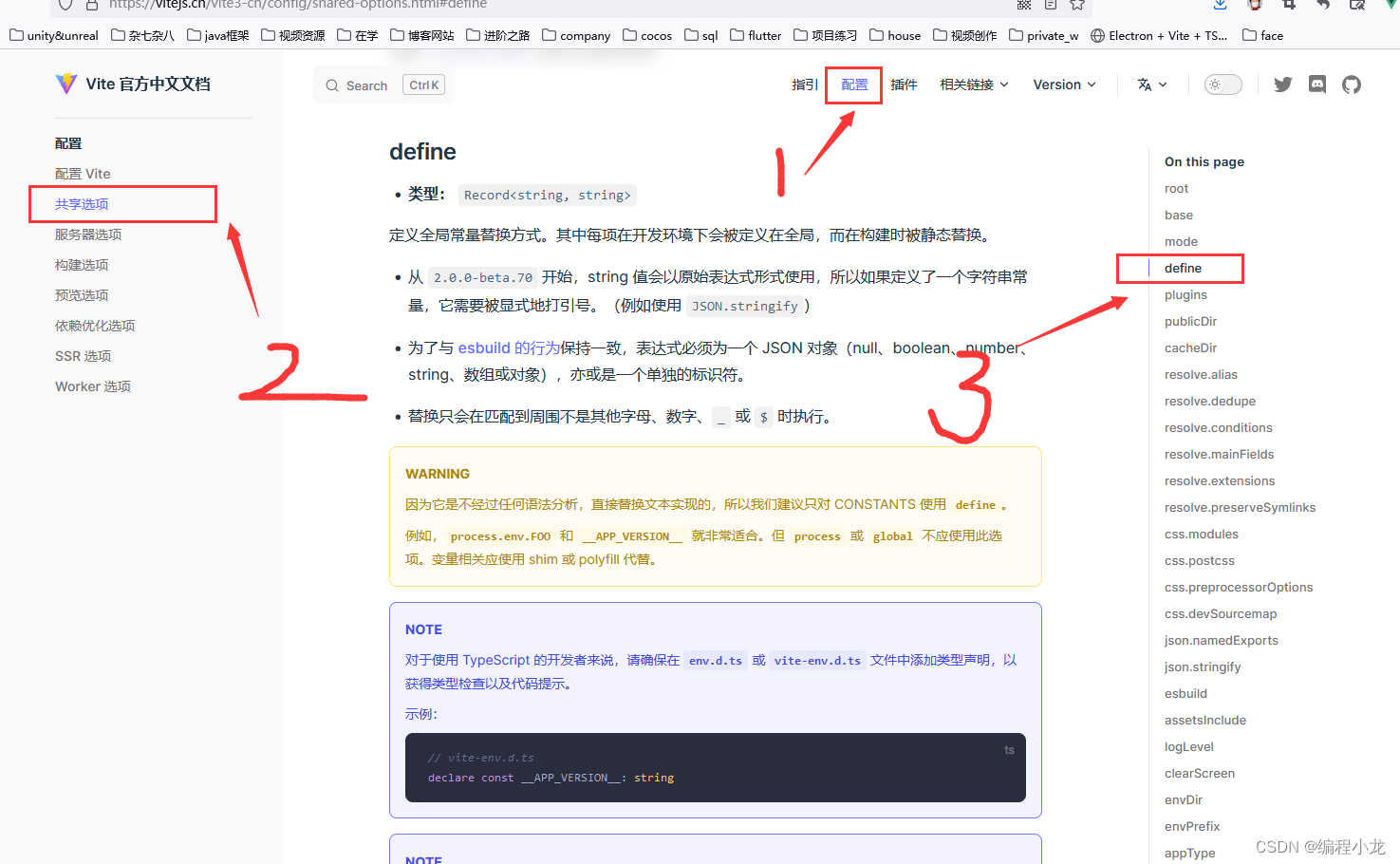Viewport: 1400px width, 864px height.
Task: Open the face bookmark folder
Action: [1263, 35]
